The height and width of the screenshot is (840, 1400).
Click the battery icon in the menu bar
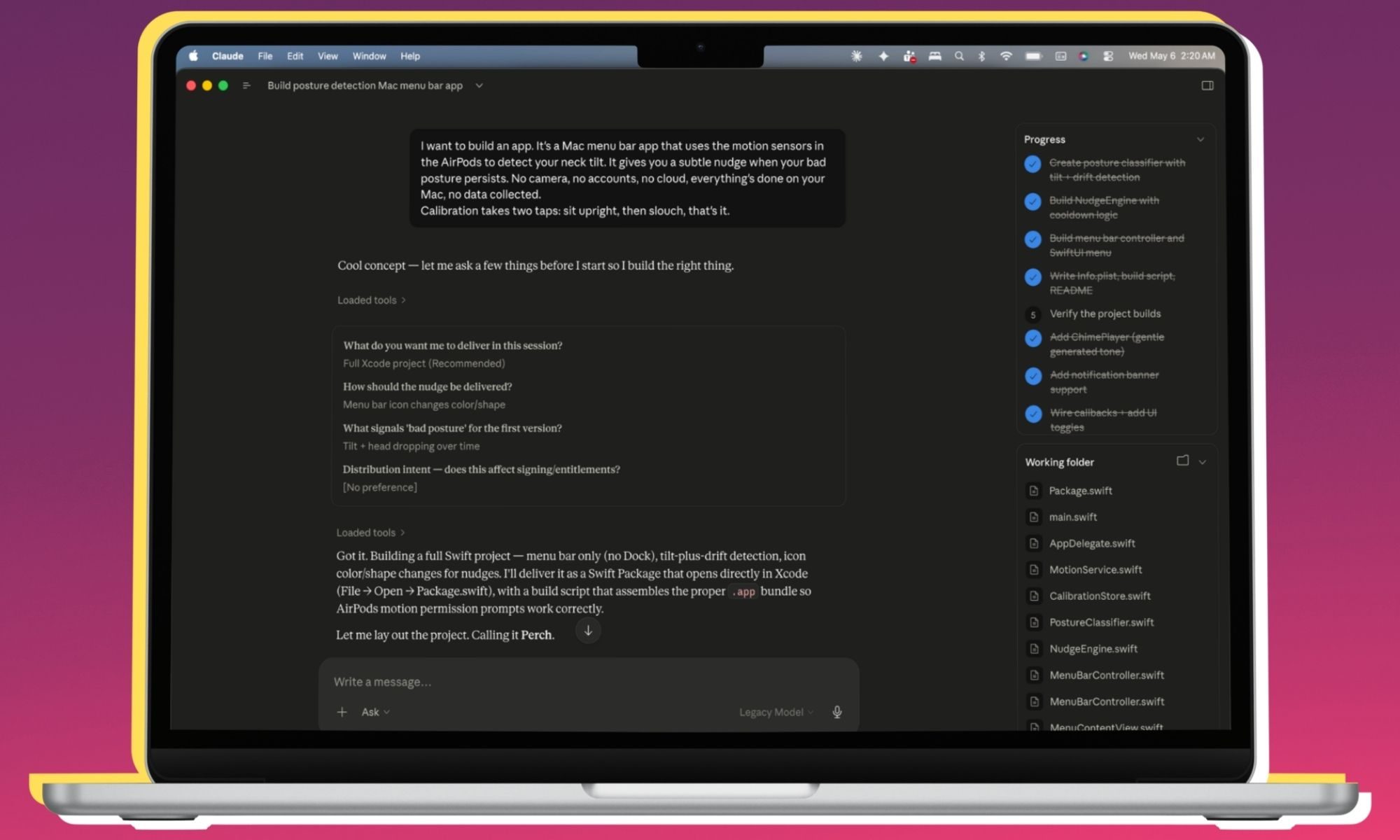click(1033, 56)
